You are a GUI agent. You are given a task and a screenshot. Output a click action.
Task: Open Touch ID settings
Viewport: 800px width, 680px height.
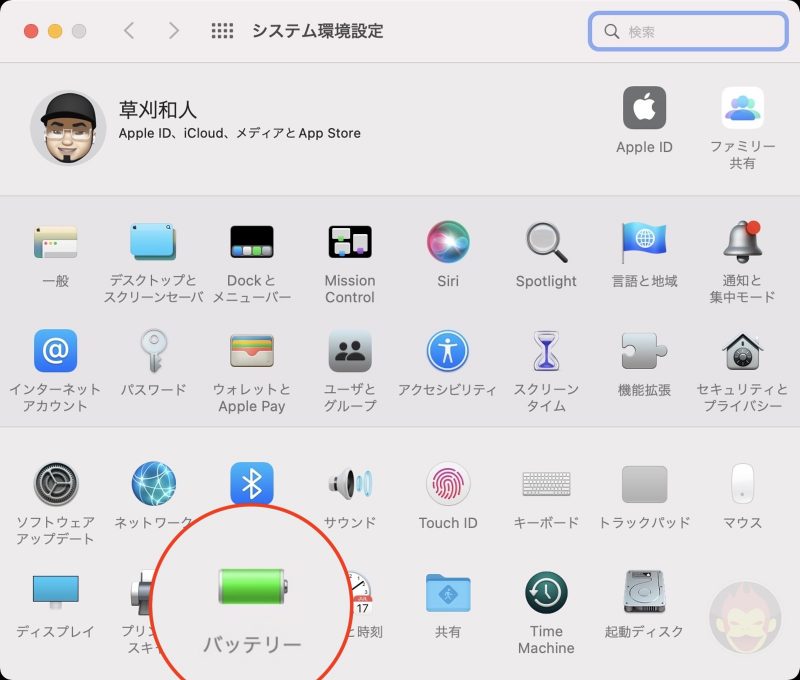(x=447, y=485)
